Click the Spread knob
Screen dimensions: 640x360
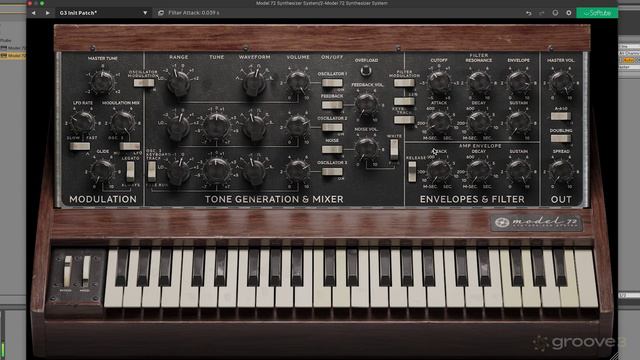click(562, 171)
